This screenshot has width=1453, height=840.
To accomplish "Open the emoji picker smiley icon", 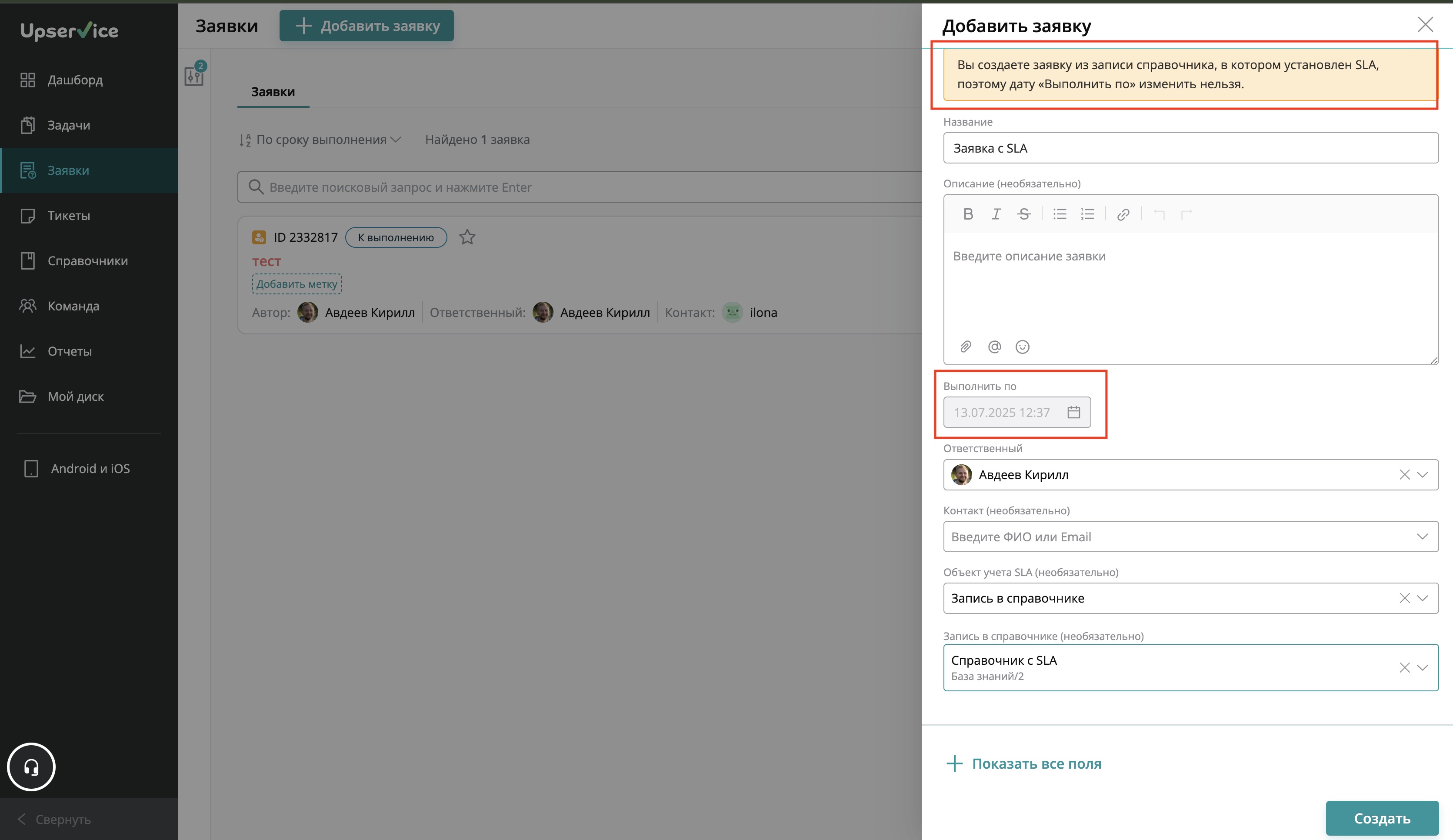I will tap(1022, 347).
